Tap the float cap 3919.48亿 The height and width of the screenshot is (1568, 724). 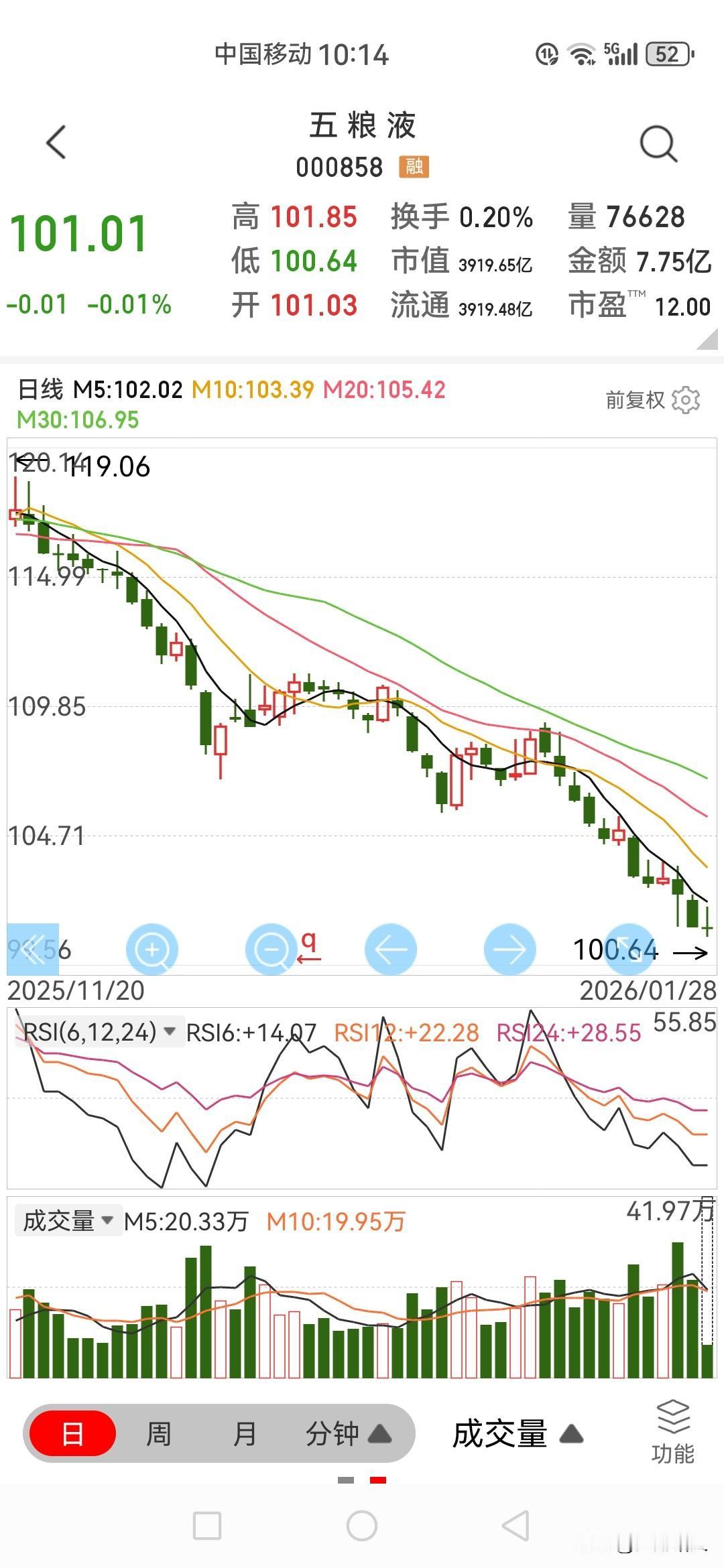495,309
